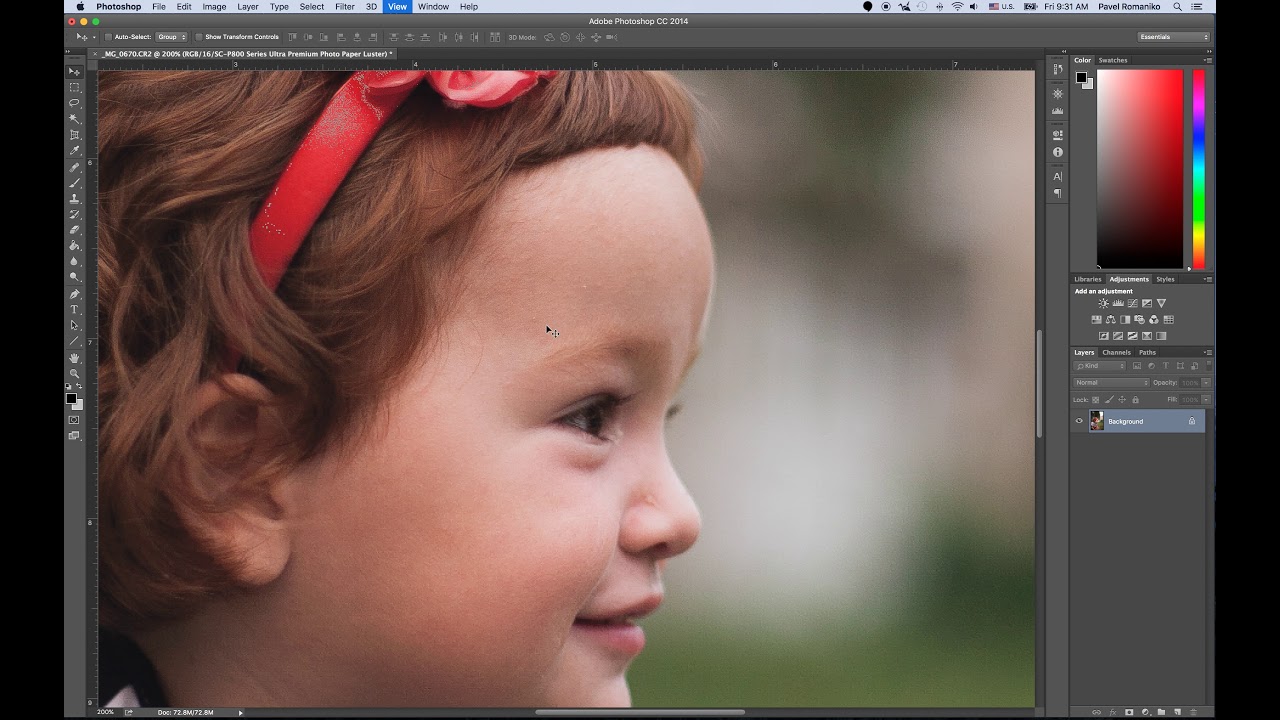
Task: Open the layer Opacity dropdown arrow
Action: (1206, 383)
